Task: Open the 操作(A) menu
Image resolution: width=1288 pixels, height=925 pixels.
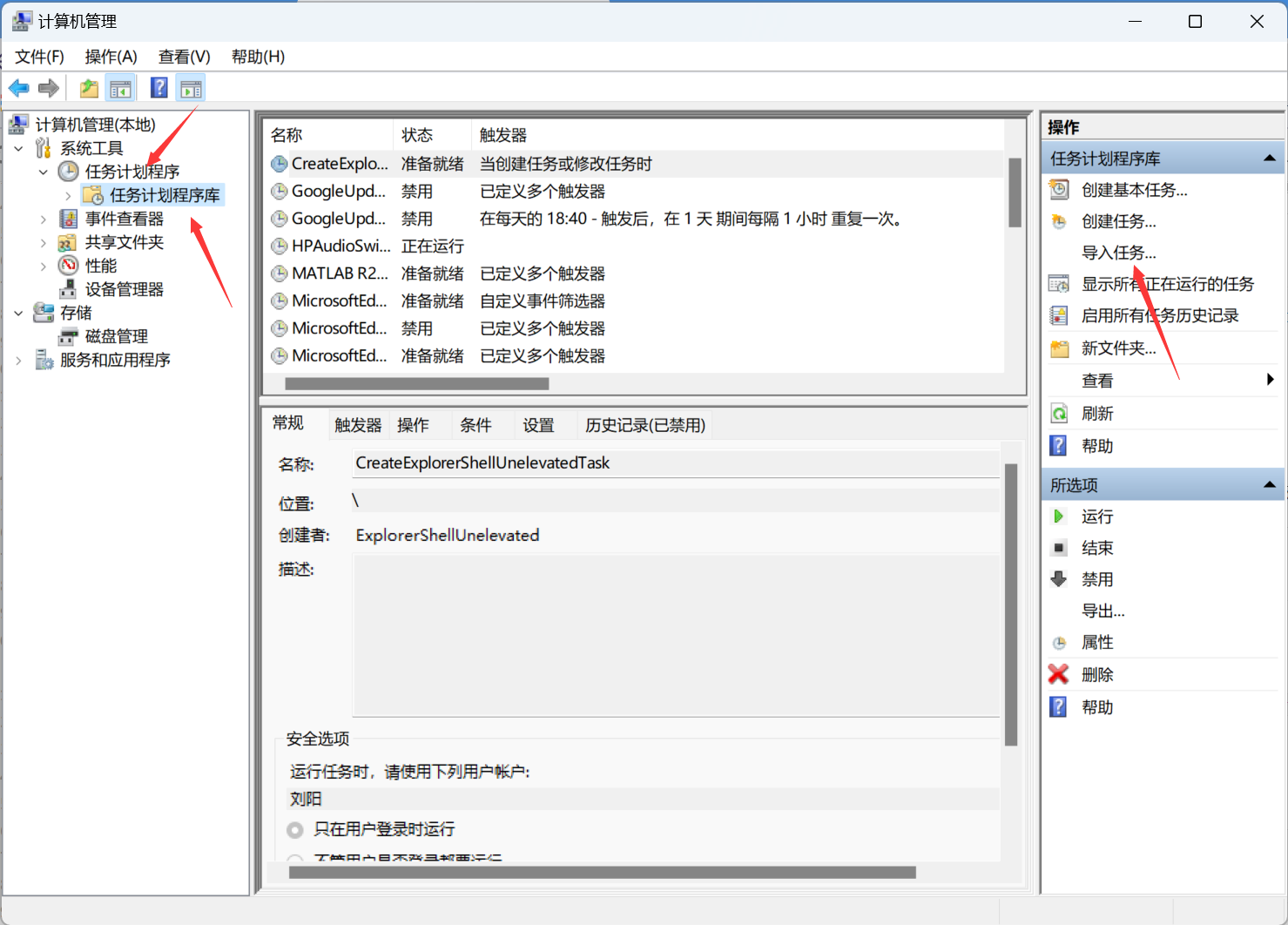Action: coord(111,57)
